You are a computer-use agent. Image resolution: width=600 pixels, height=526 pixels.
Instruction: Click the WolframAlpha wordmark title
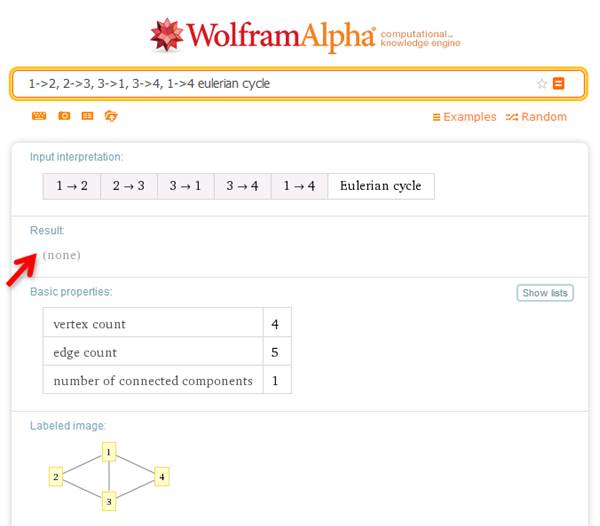click(x=281, y=36)
